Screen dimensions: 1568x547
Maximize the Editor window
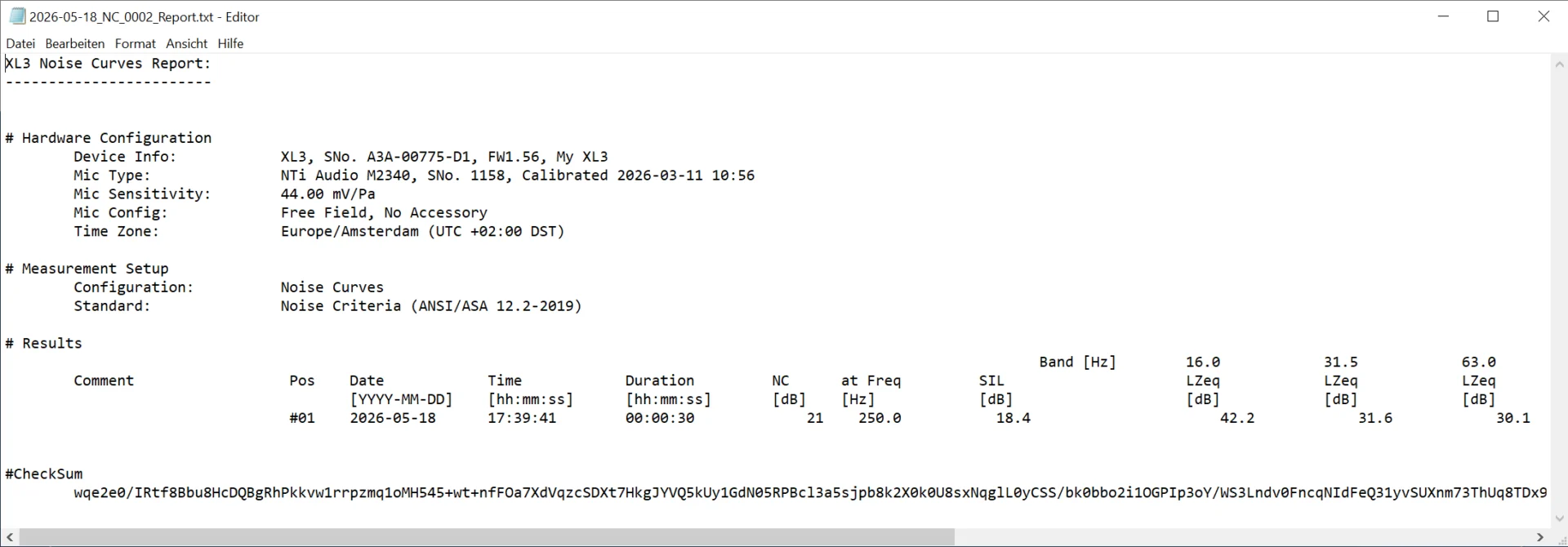tap(1493, 16)
